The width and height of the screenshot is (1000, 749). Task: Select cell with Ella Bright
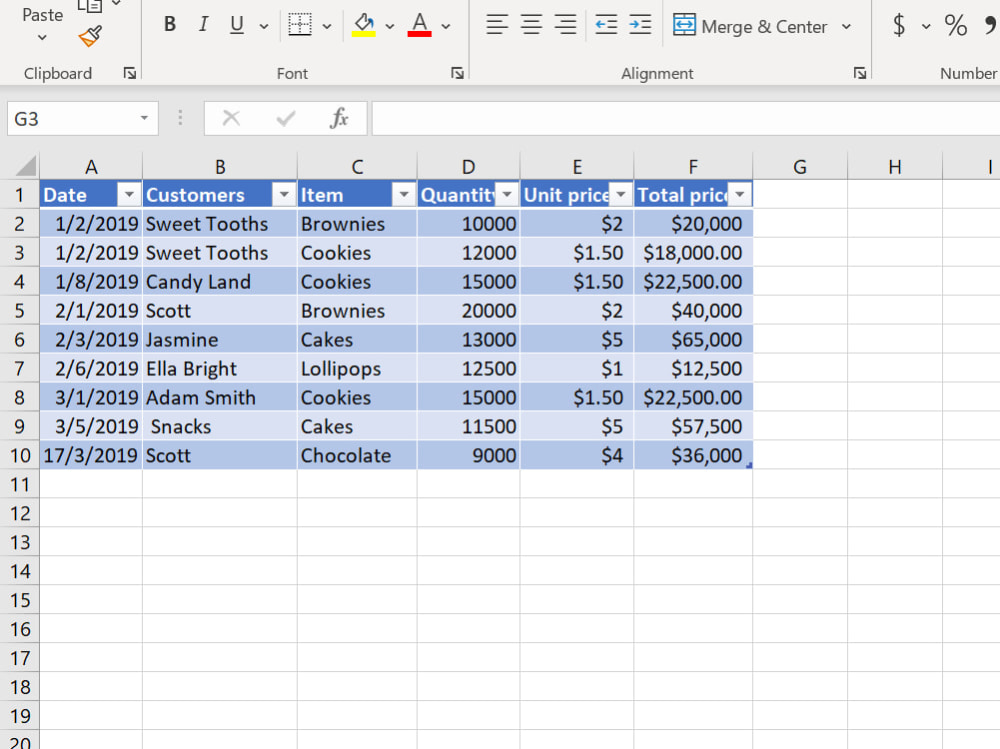pos(220,369)
